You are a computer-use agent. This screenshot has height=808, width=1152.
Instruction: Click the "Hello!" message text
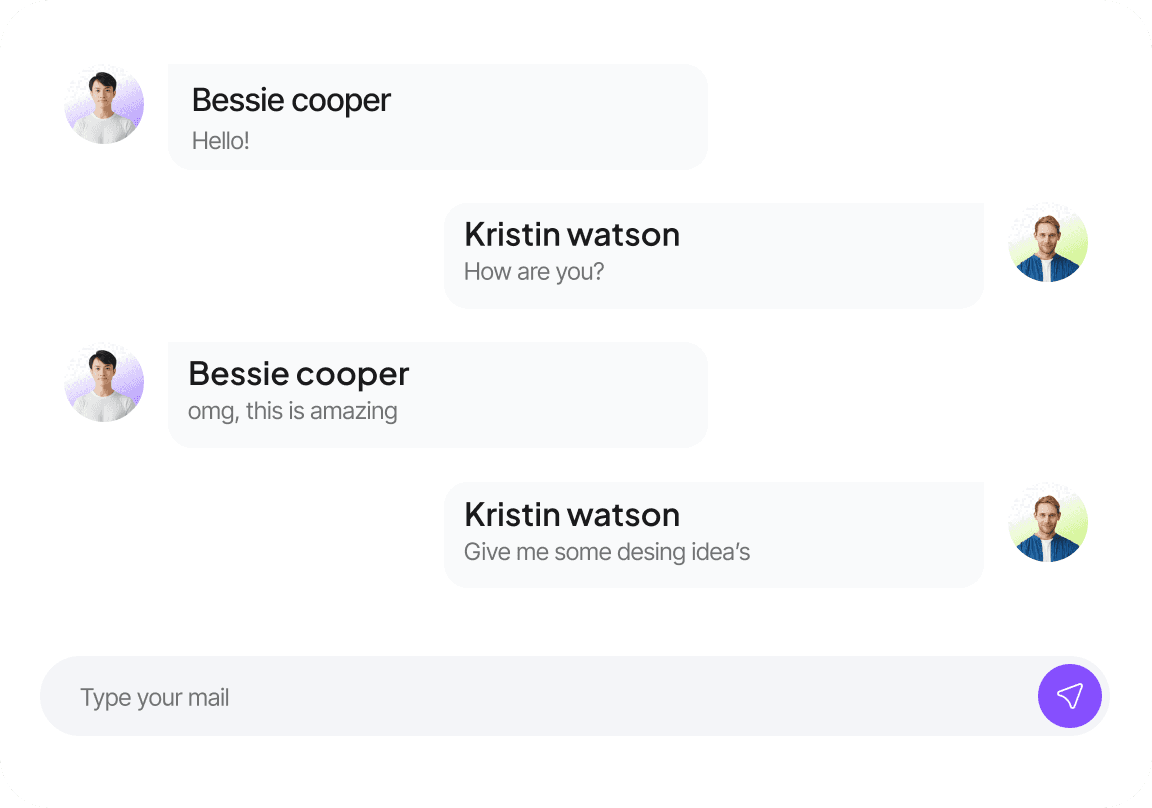click(220, 141)
